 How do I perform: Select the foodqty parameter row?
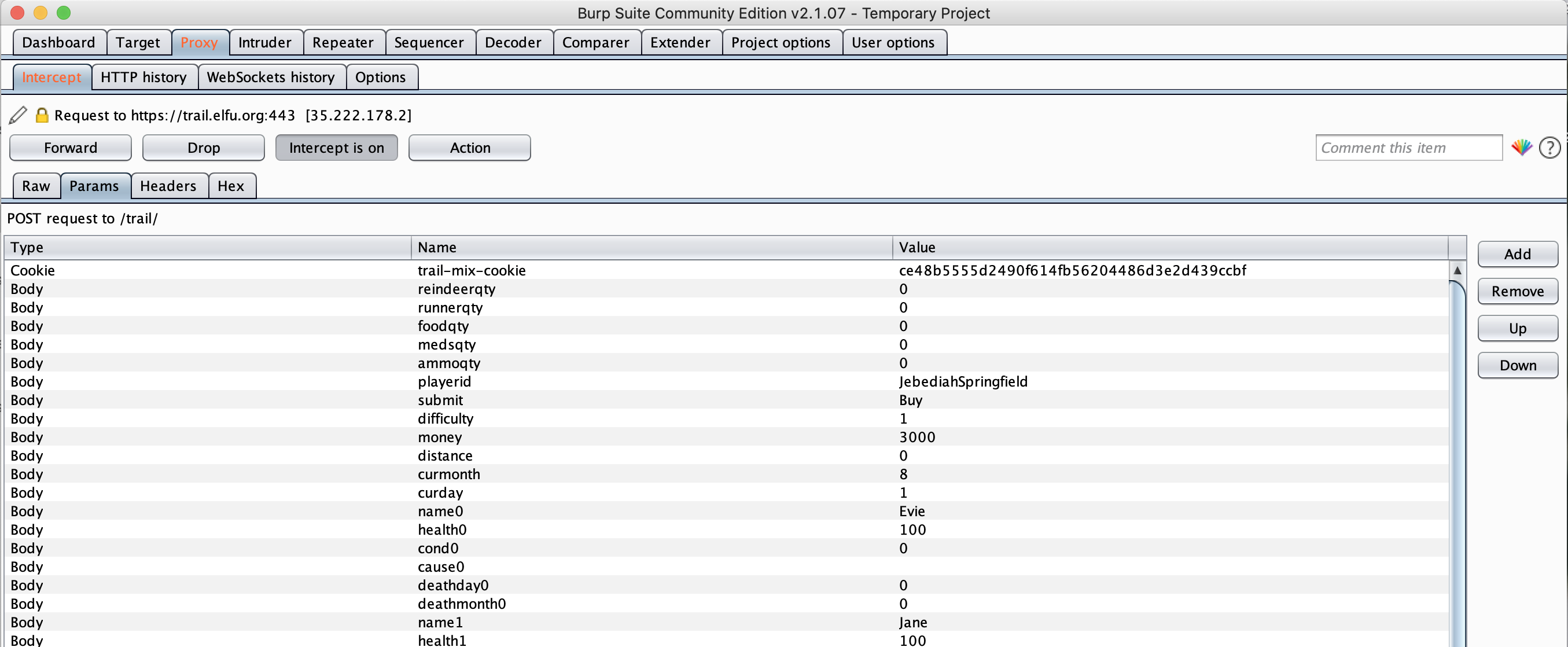pyautogui.click(x=726, y=326)
